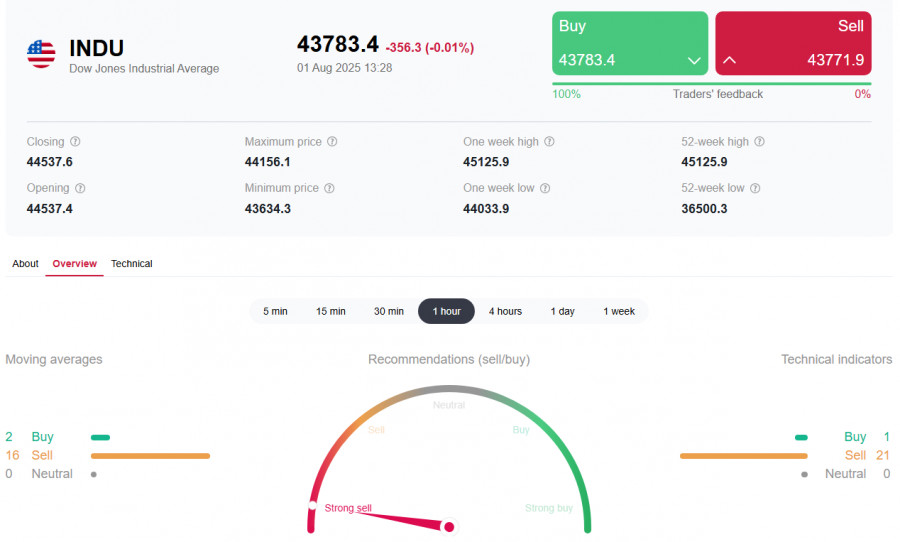The height and width of the screenshot is (542, 900).
Task: Click the gauge needle pivot dot
Action: (x=449, y=526)
